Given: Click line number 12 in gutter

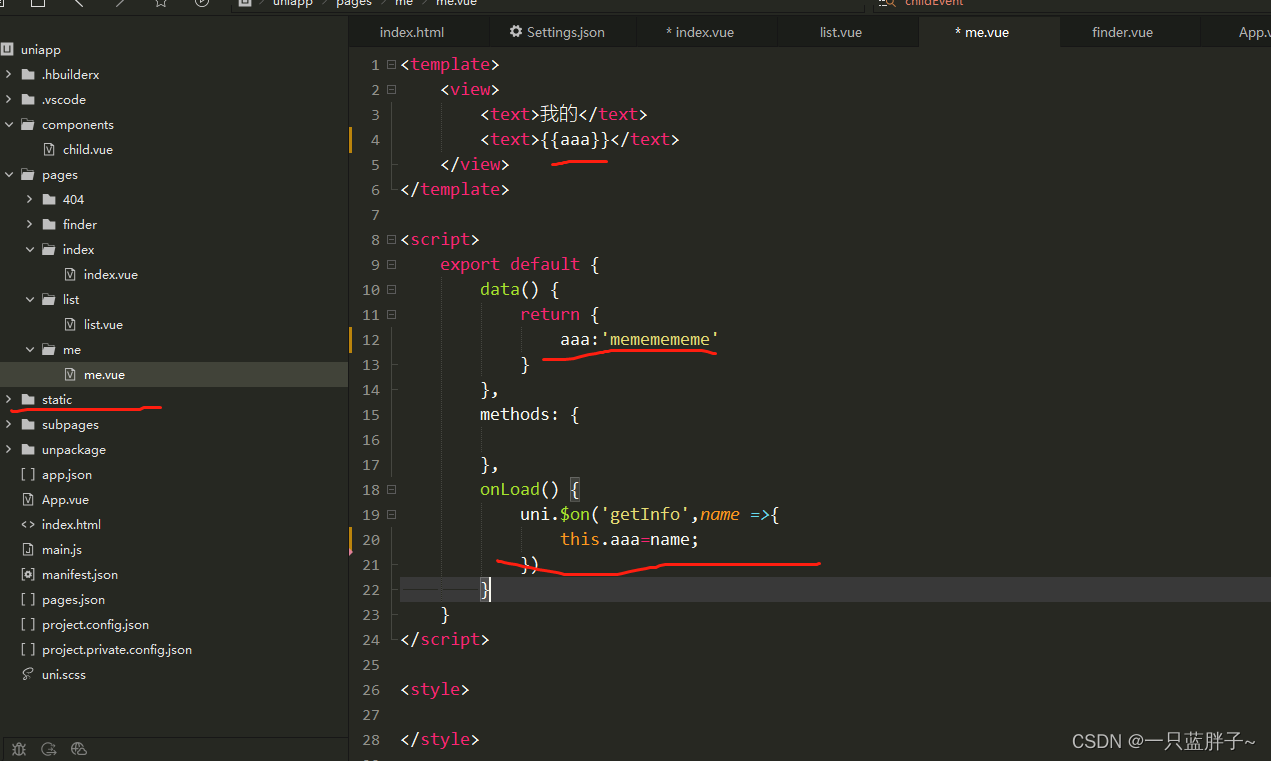Looking at the screenshot, I should pos(371,340).
